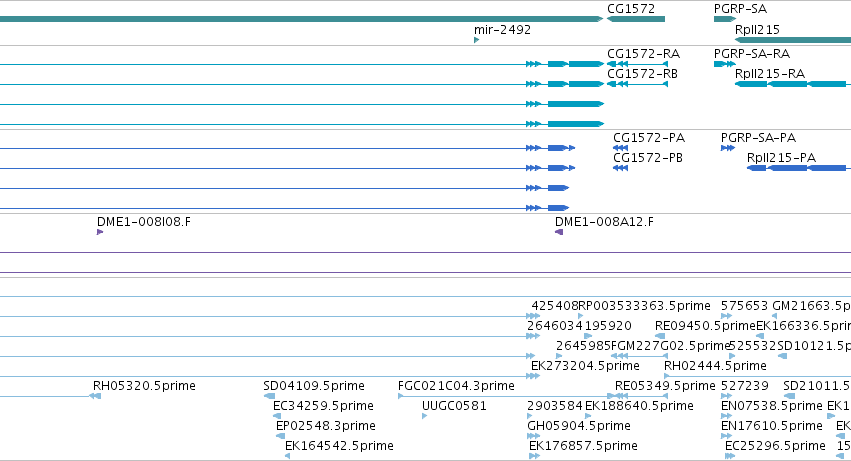Click the 525532 EST label
Screen dimensions: 851x461
752,346
